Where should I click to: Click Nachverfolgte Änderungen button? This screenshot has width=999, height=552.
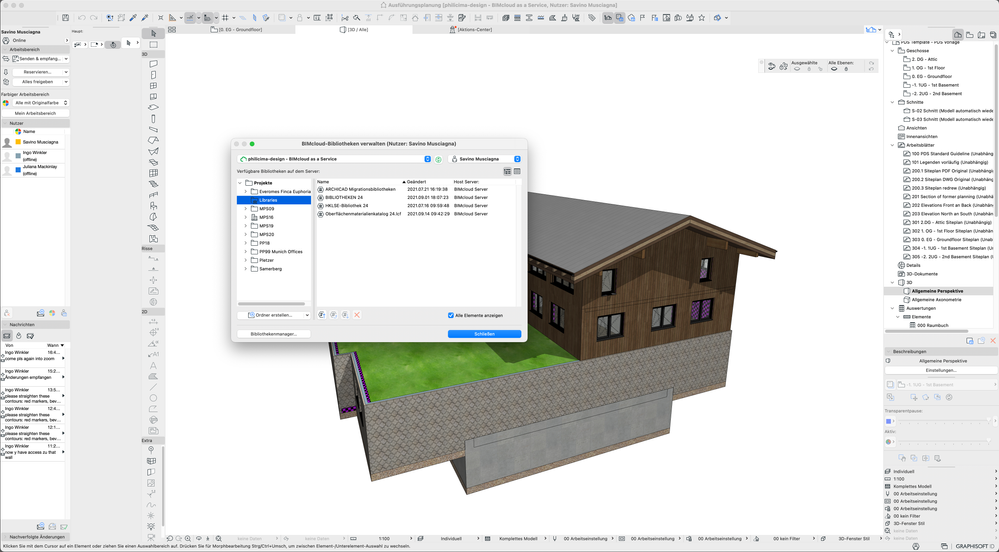coord(37,537)
